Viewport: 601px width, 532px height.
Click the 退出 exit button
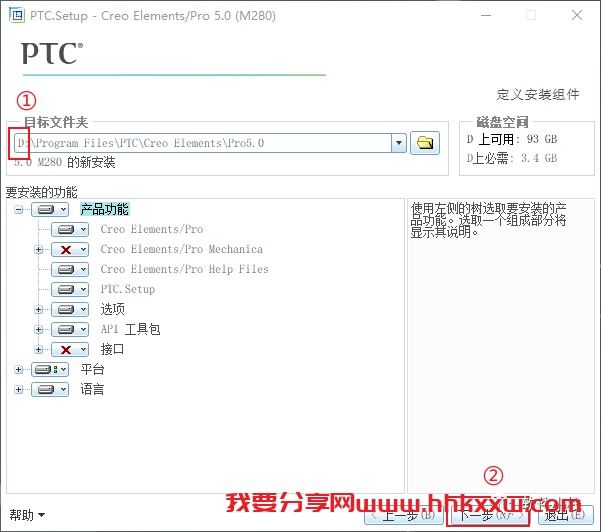click(x=566, y=515)
